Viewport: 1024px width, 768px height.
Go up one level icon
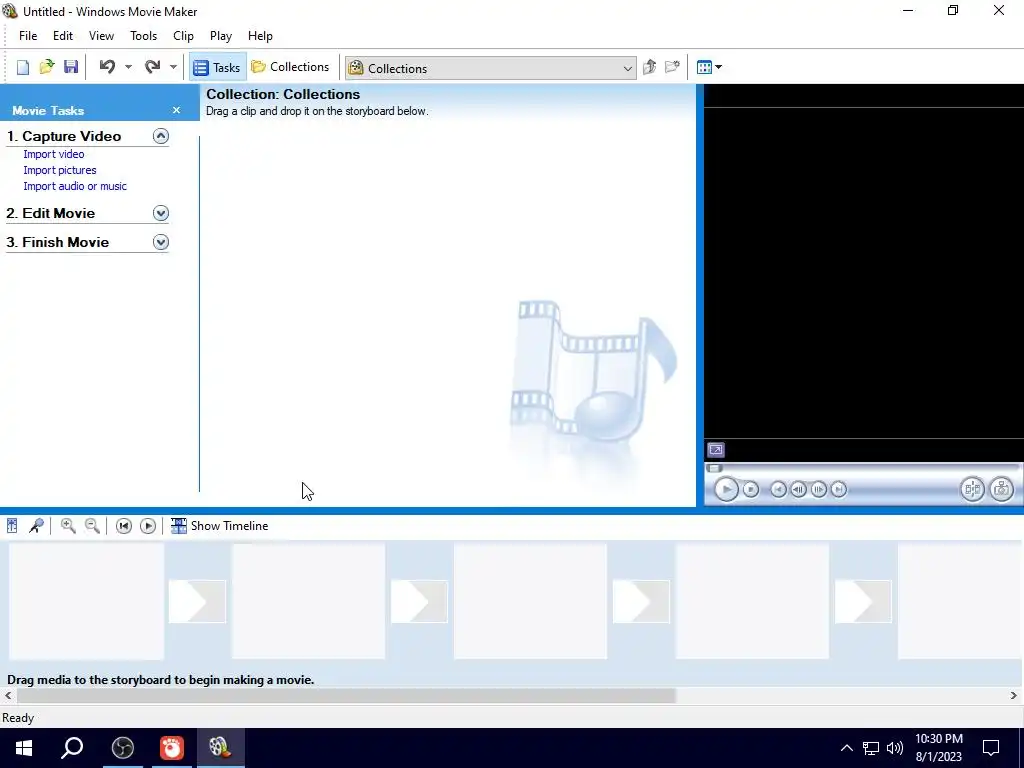coord(649,67)
